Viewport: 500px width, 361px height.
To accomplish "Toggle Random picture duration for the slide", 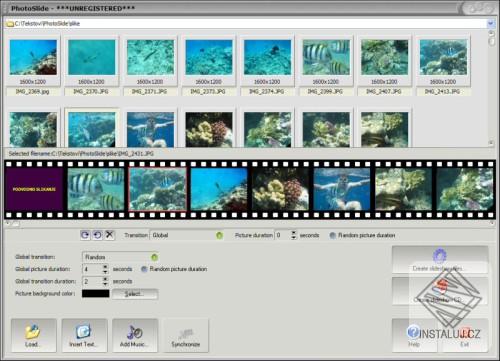I will [x=332, y=235].
